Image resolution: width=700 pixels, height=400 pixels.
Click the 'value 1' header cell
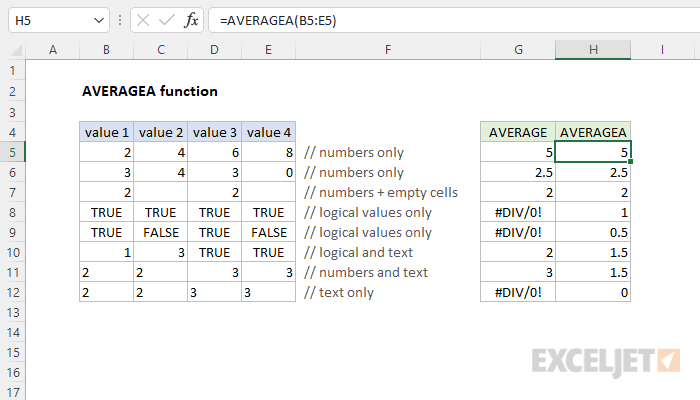pyautogui.click(x=106, y=132)
